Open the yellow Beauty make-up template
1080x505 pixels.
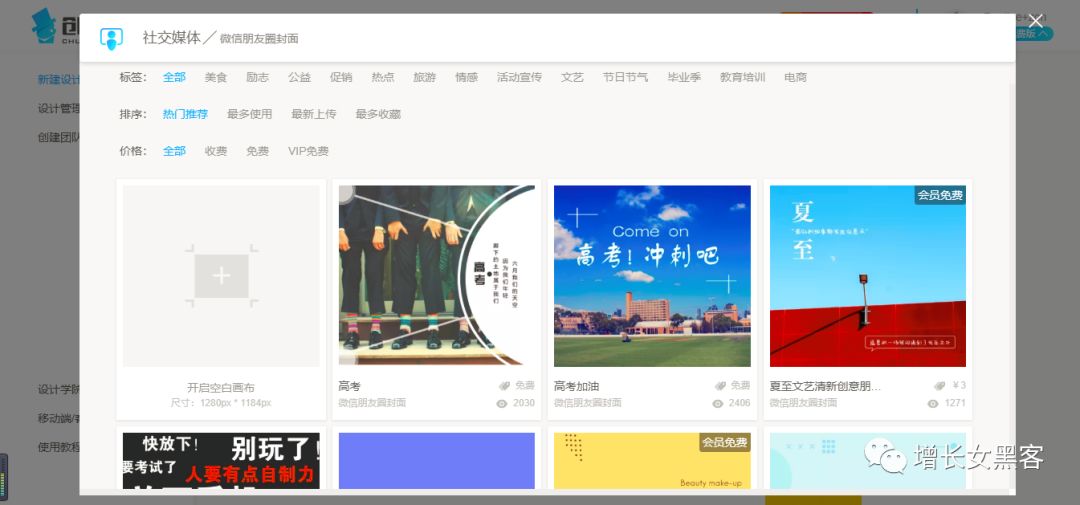pos(652,461)
